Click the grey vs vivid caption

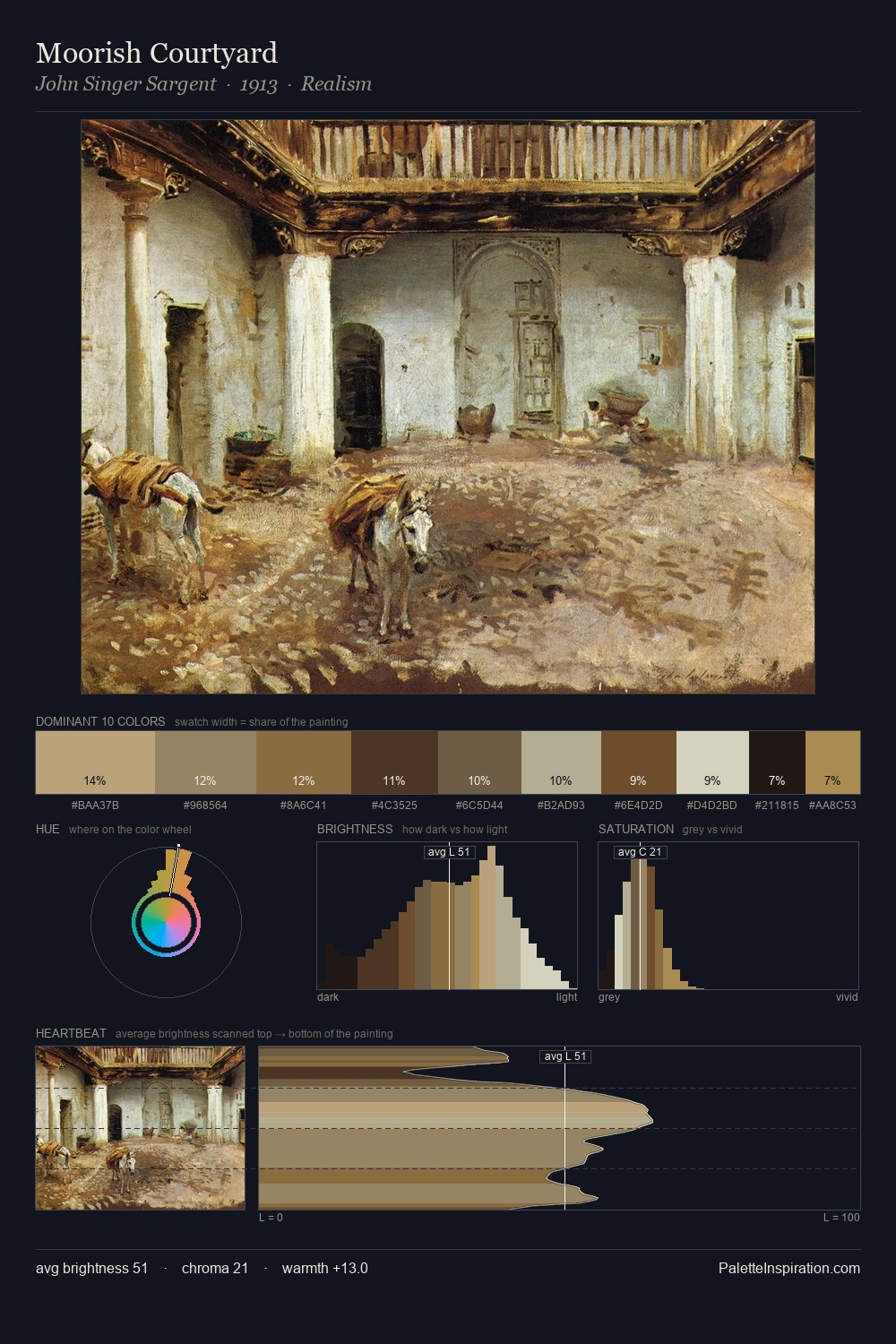click(x=713, y=829)
